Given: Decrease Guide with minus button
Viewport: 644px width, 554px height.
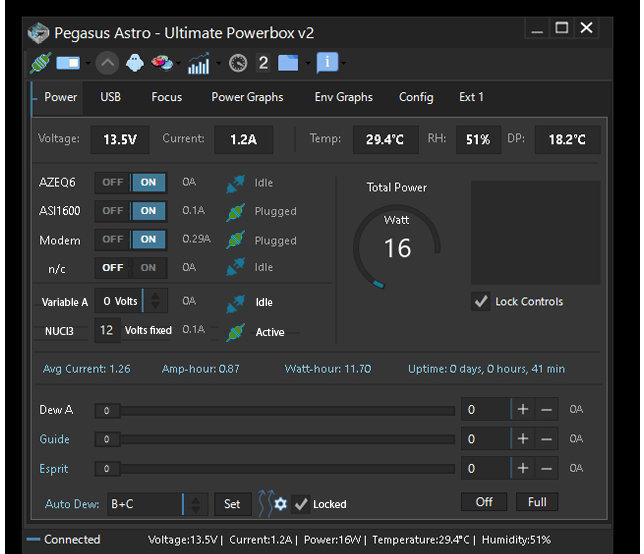Looking at the screenshot, I should tap(546, 439).
